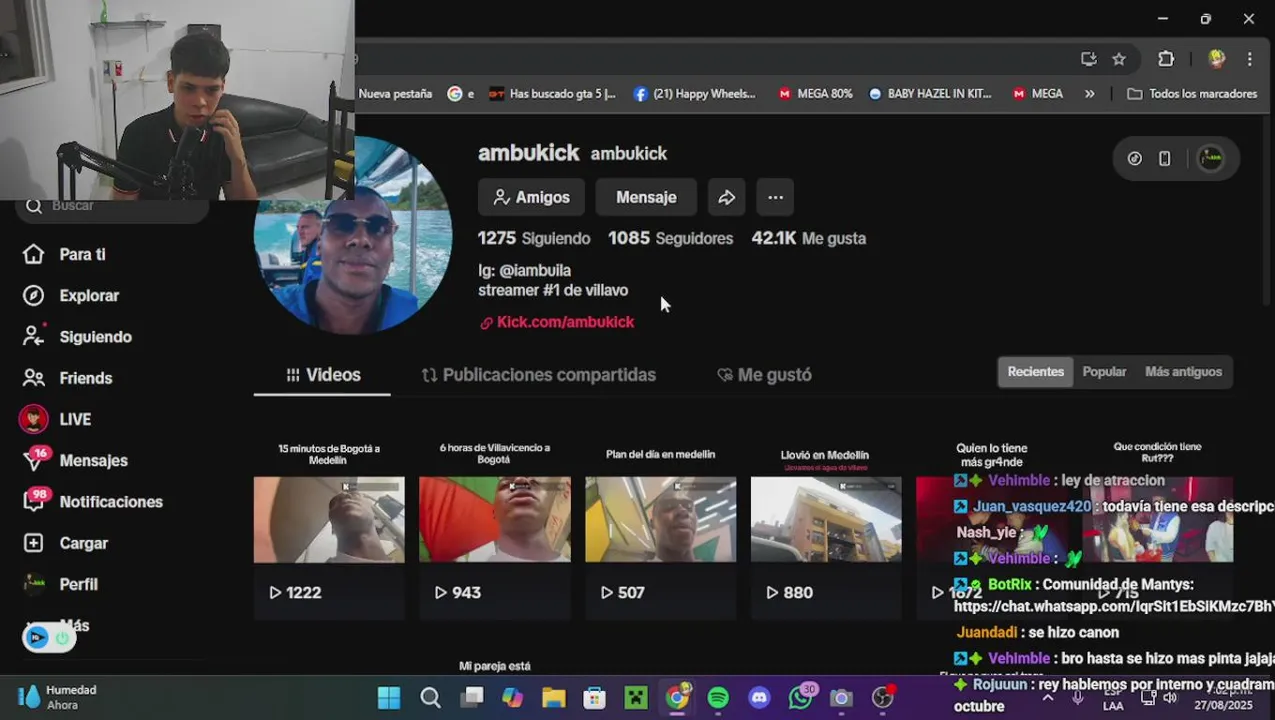Open File Explorer from the taskbar
This screenshot has height=720, width=1275.
coord(553,697)
